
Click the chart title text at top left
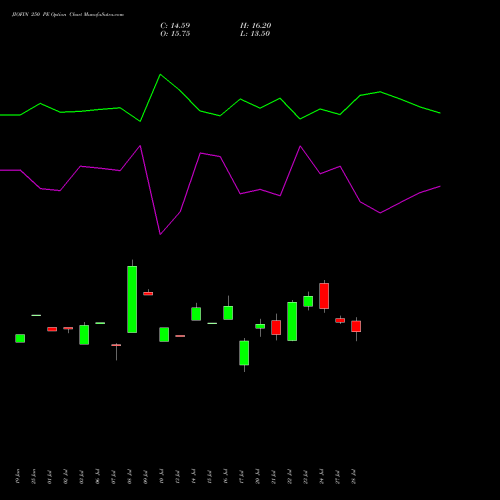pos(68,15)
